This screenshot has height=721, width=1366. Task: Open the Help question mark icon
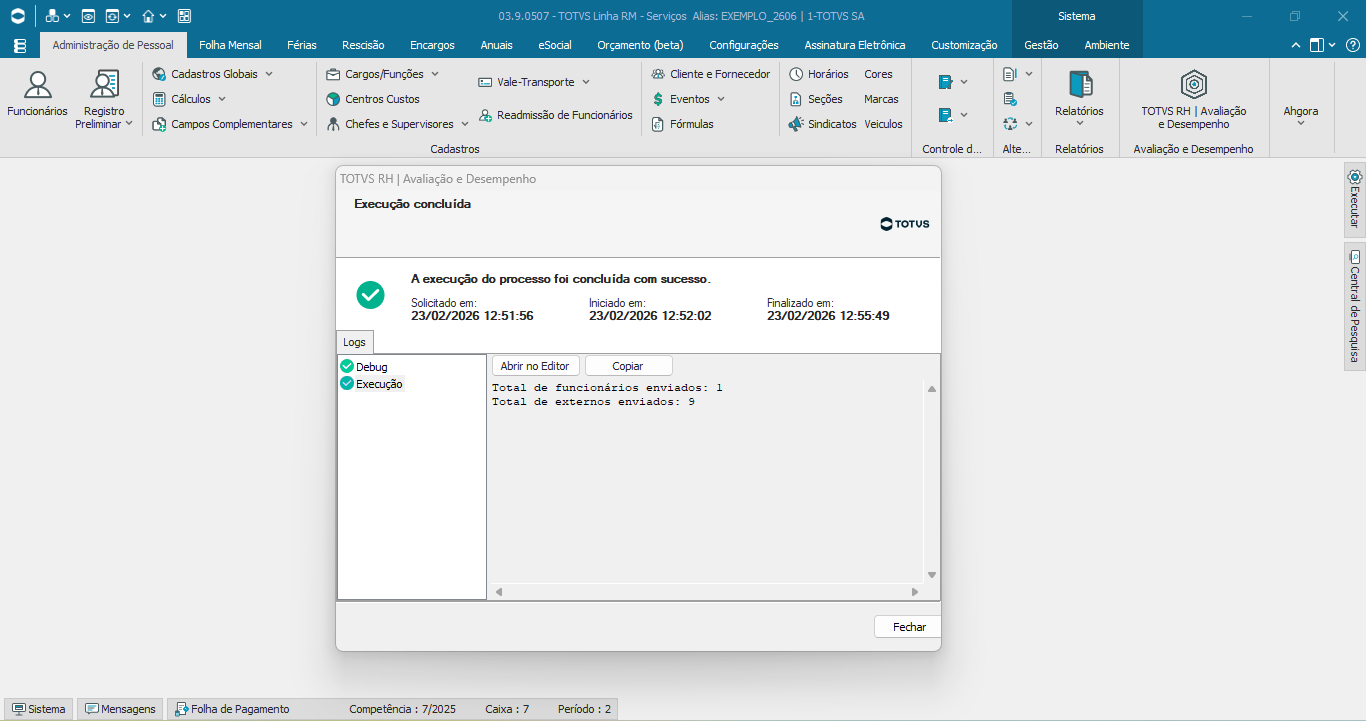[x=1351, y=45]
